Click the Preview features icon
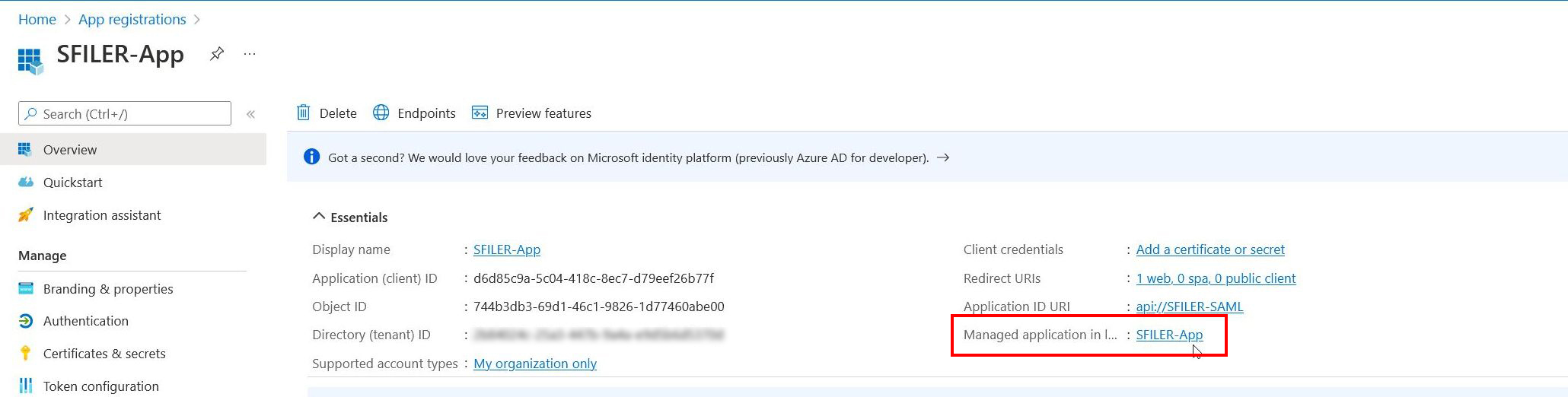Screen dimensions: 1568x397 pos(480,113)
